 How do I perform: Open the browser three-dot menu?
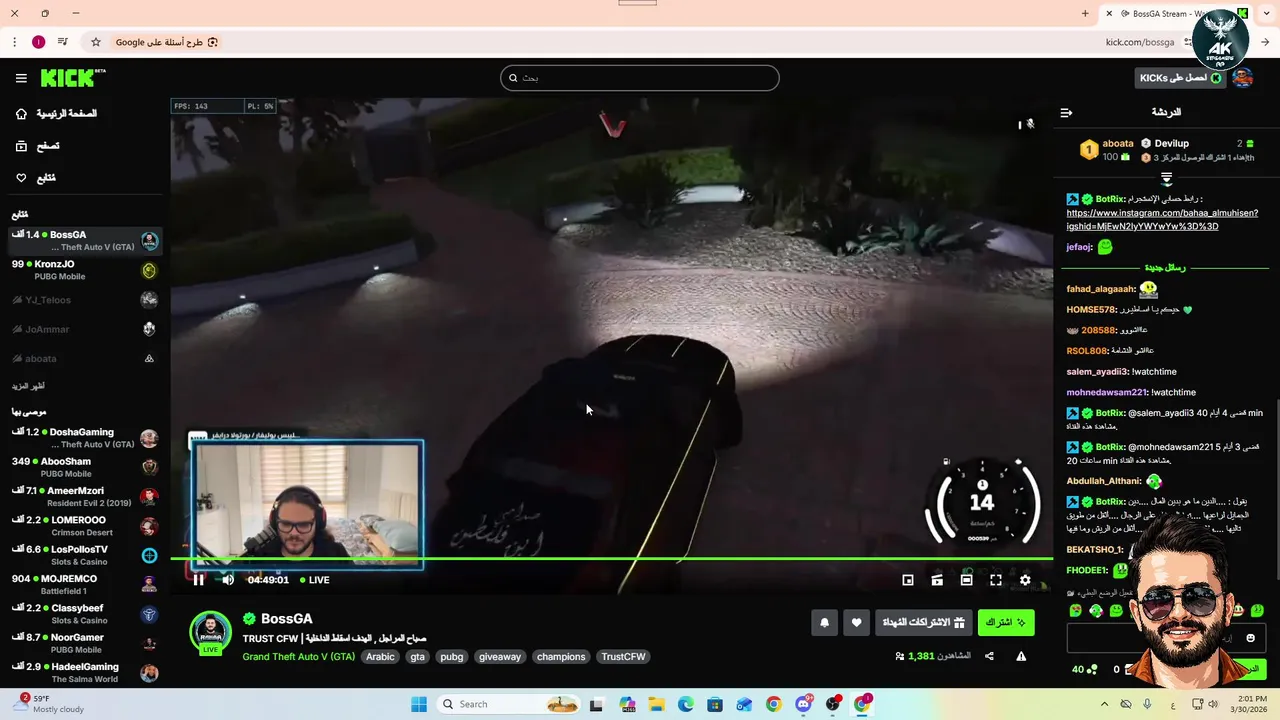(14, 42)
